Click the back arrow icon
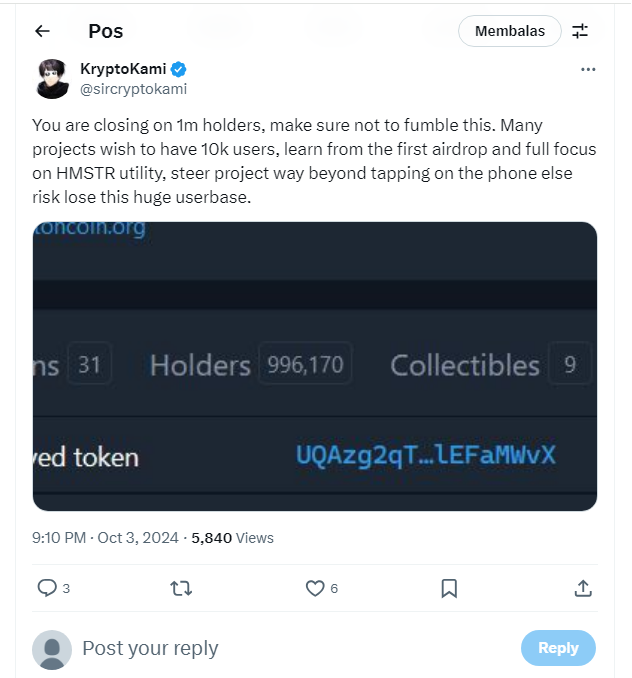 pos(42,31)
